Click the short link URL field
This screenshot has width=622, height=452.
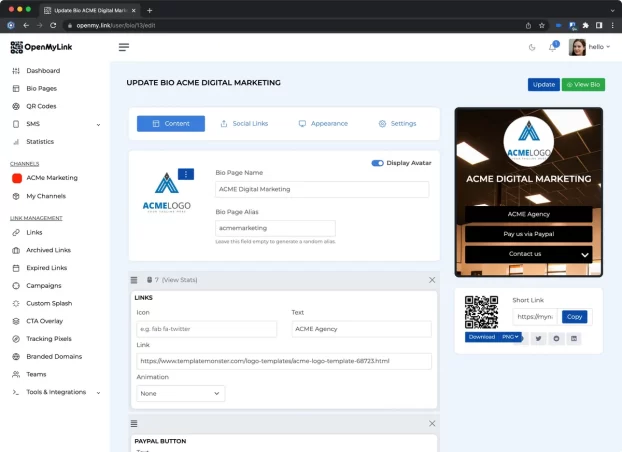pyautogui.click(x=535, y=317)
